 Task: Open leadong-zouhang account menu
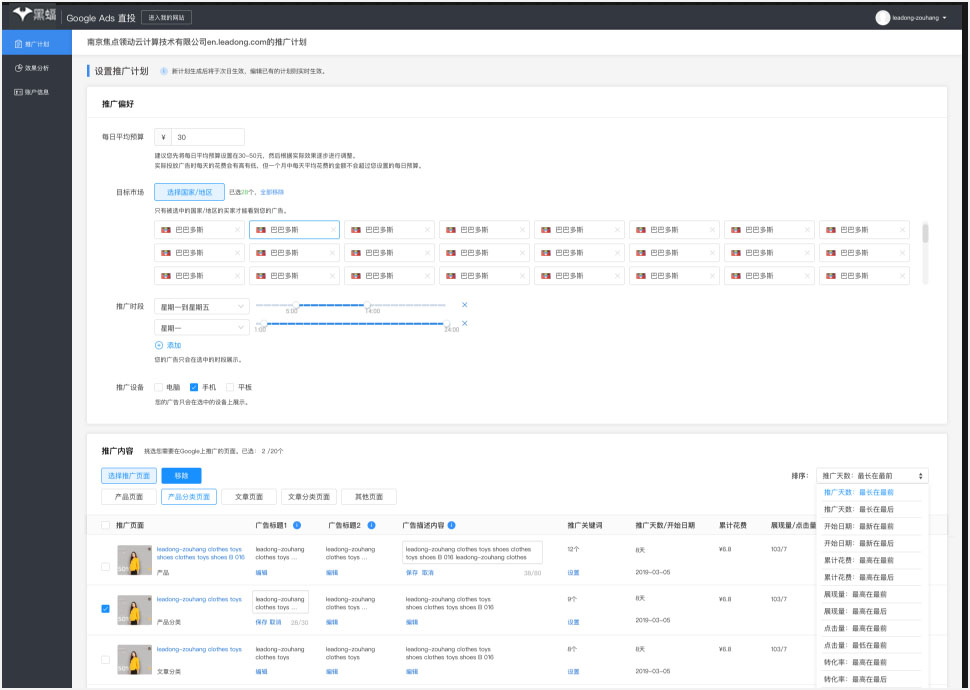910,17
